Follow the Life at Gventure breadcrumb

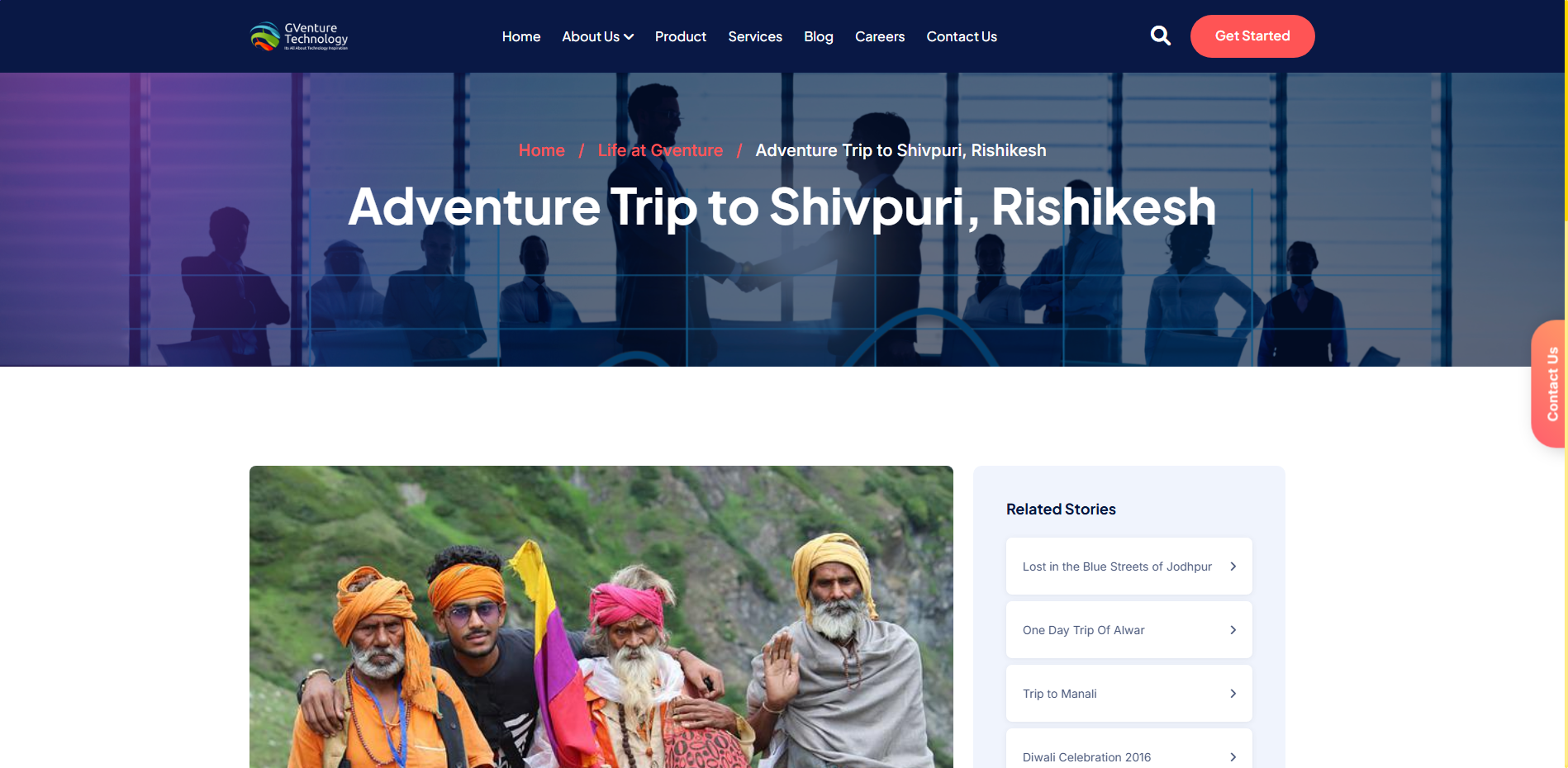[x=660, y=150]
